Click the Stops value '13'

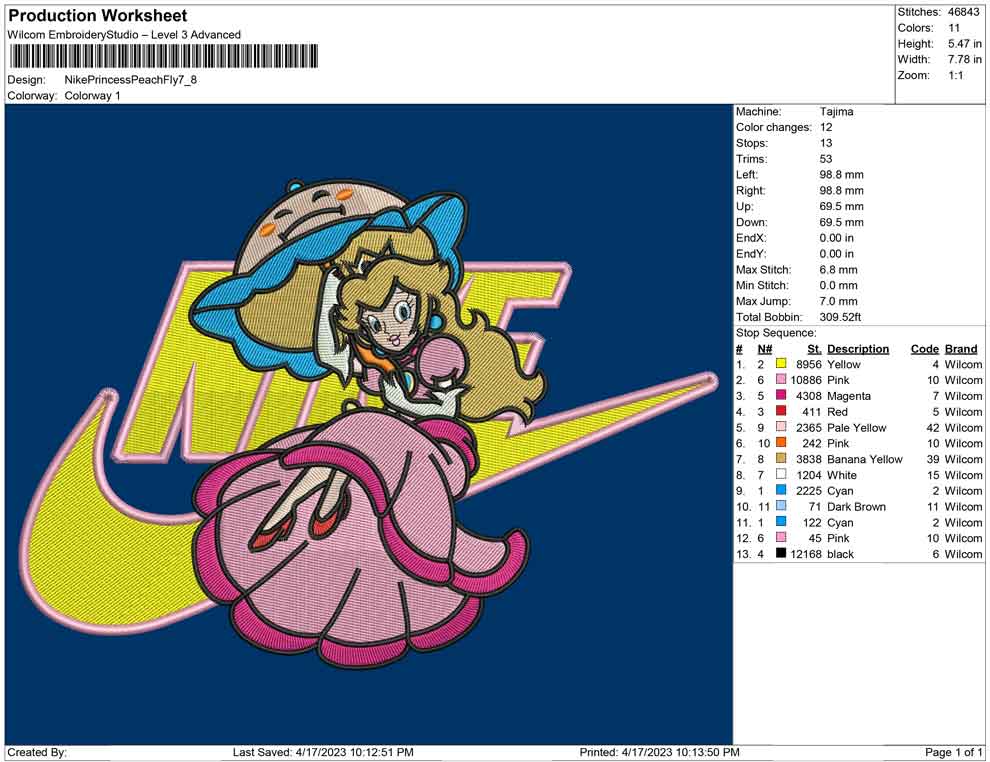[826, 143]
